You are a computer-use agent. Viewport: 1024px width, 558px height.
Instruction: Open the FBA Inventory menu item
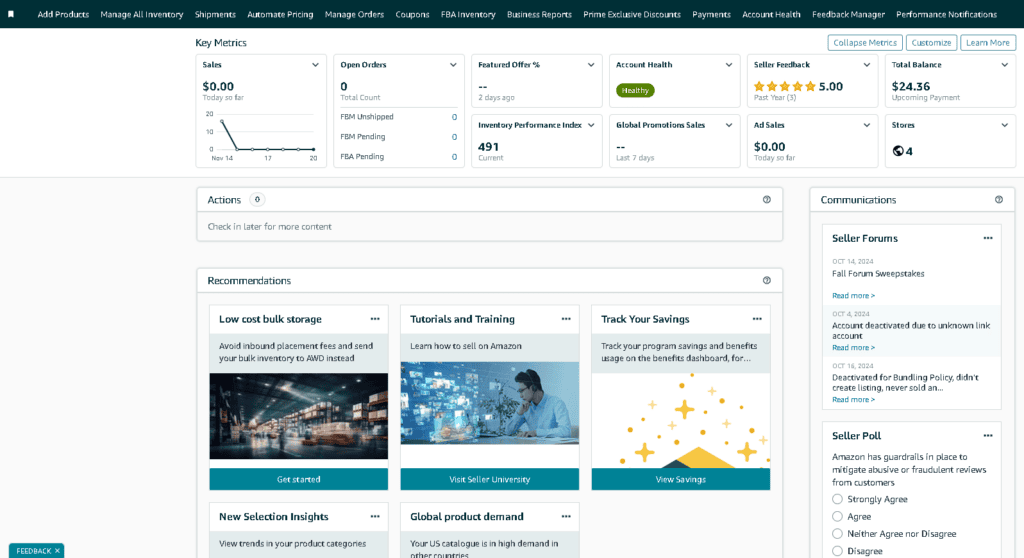click(468, 14)
